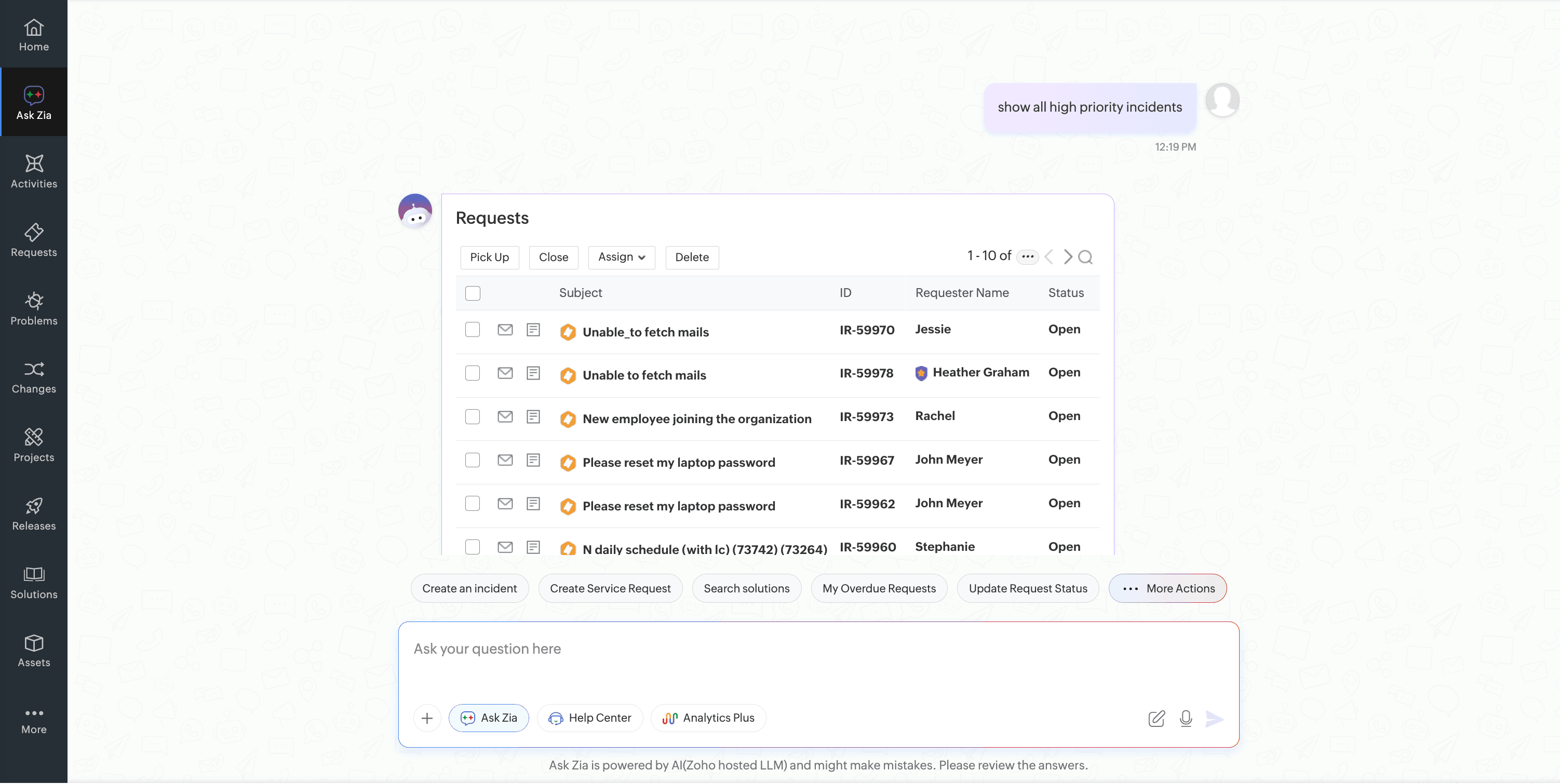This screenshot has height=784, width=1560.
Task: Select checkbox for Unable_to fetch mails row
Action: [473, 329]
